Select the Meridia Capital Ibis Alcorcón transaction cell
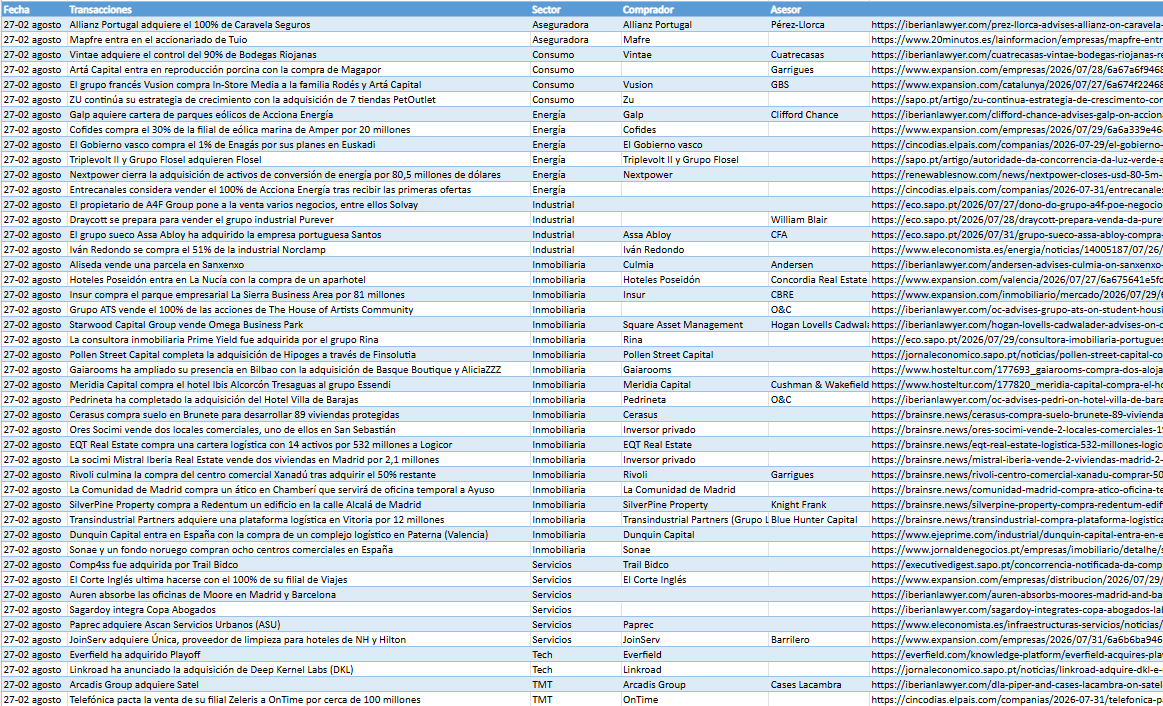 click(298, 385)
